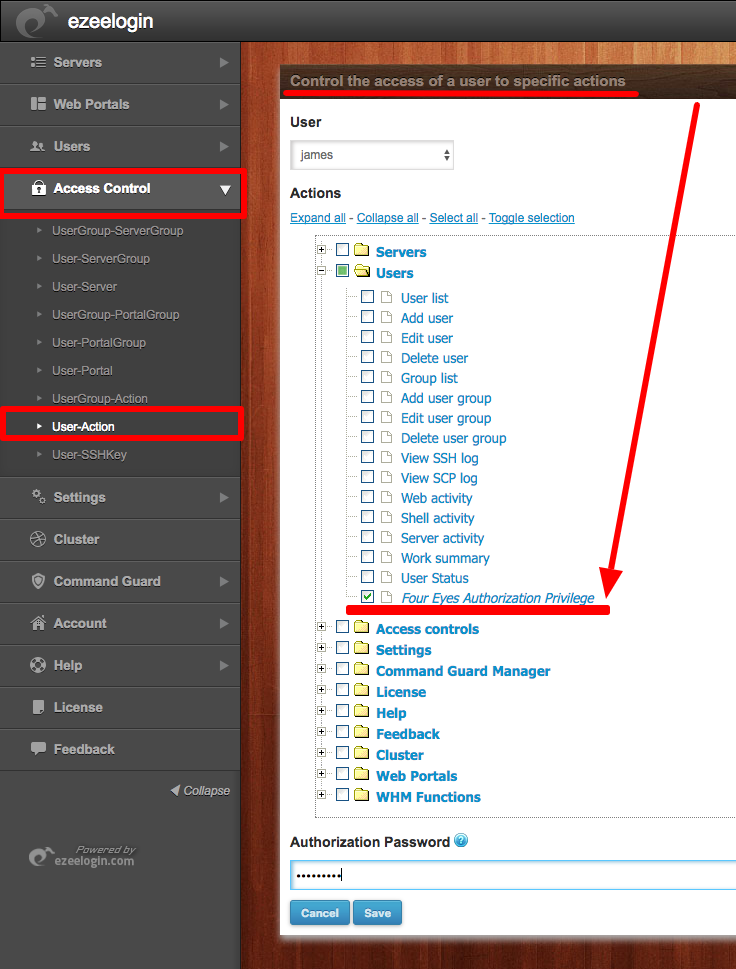Click the file icon beside Four Eyes Authorization Privilege
Image resolution: width=736 pixels, height=969 pixels.
tap(387, 597)
